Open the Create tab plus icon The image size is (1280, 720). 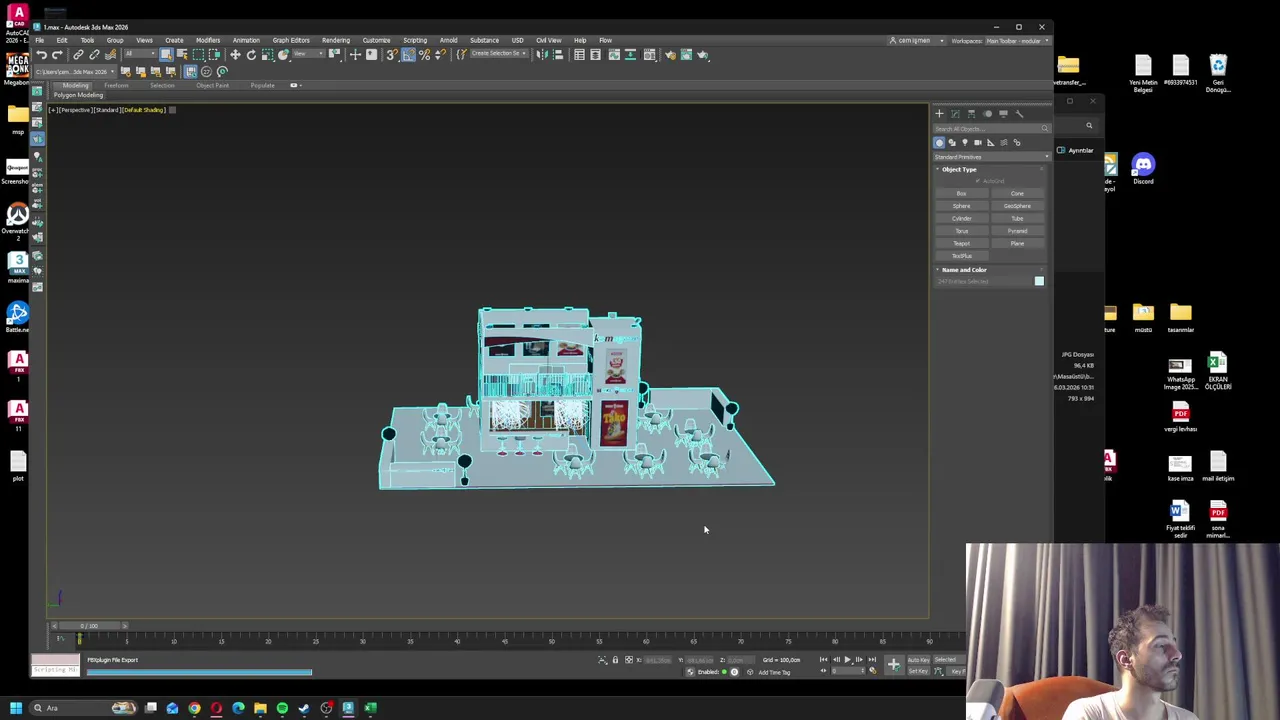point(939,113)
